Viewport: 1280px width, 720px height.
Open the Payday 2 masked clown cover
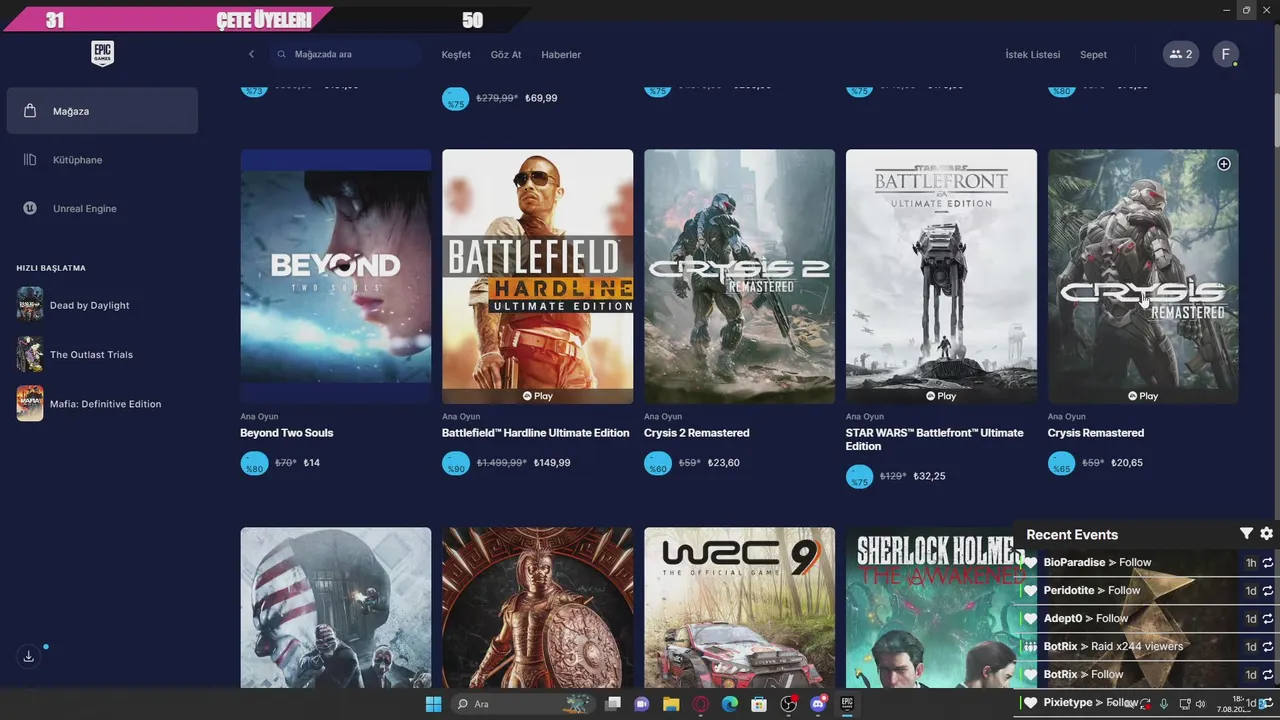[336, 608]
